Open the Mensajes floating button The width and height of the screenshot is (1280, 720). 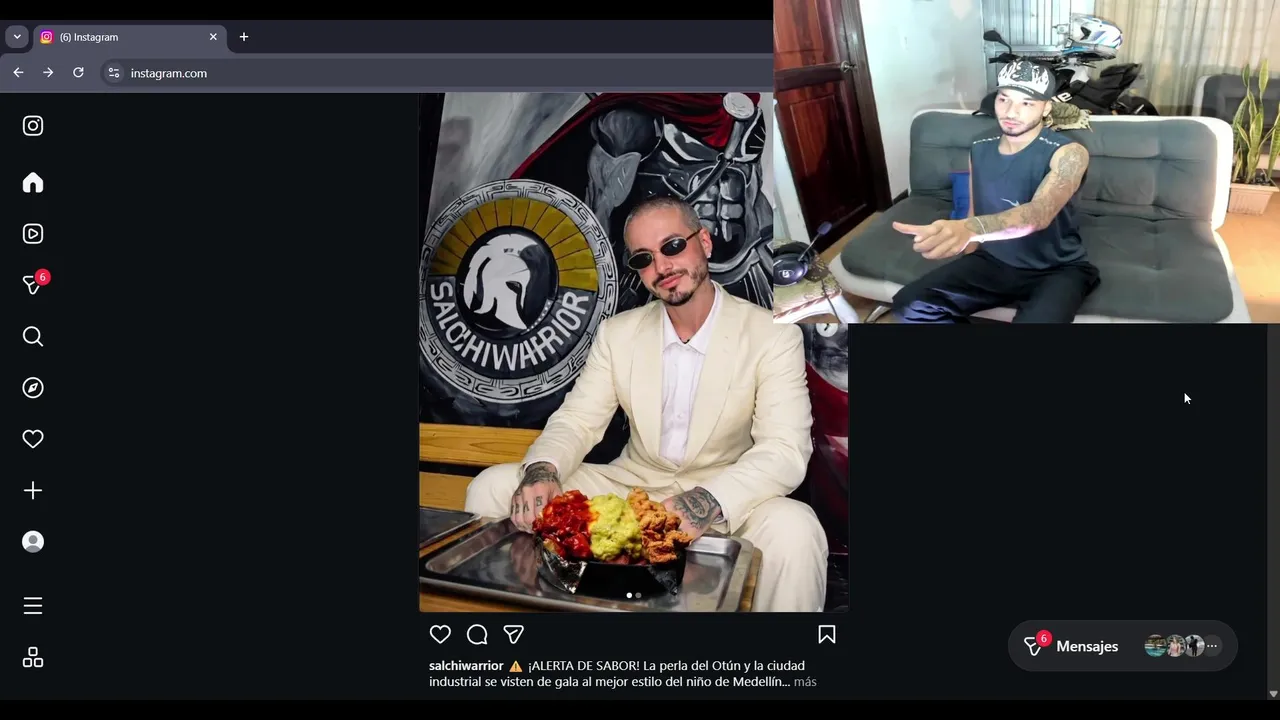click(1123, 646)
